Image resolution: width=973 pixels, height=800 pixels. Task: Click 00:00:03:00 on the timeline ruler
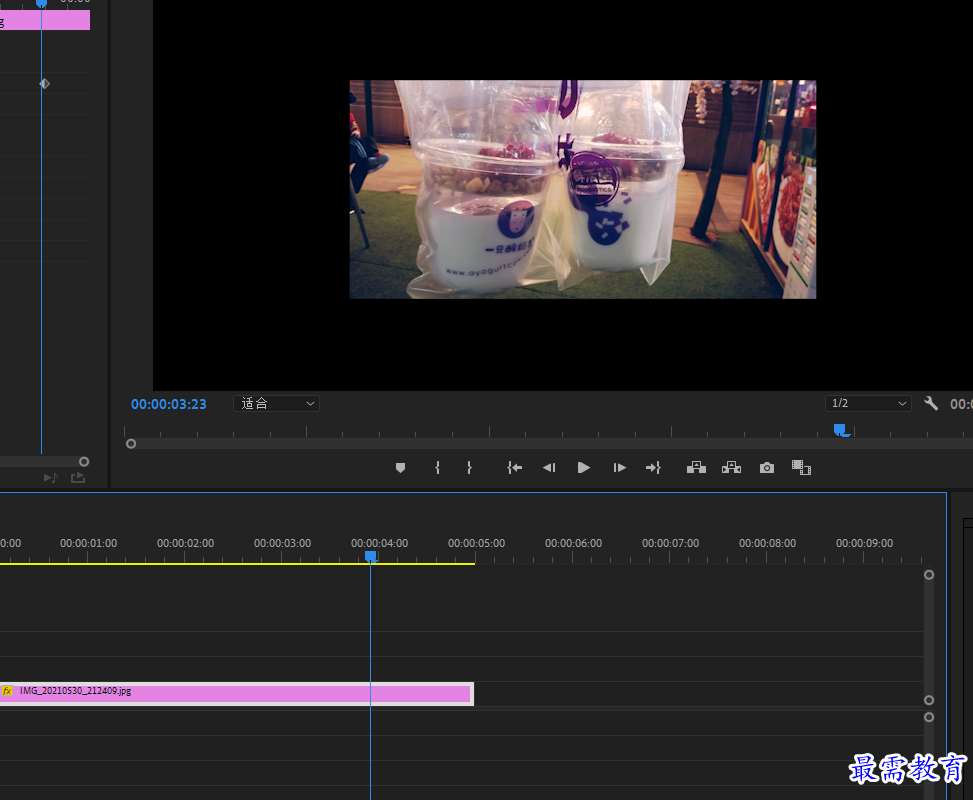[282, 543]
